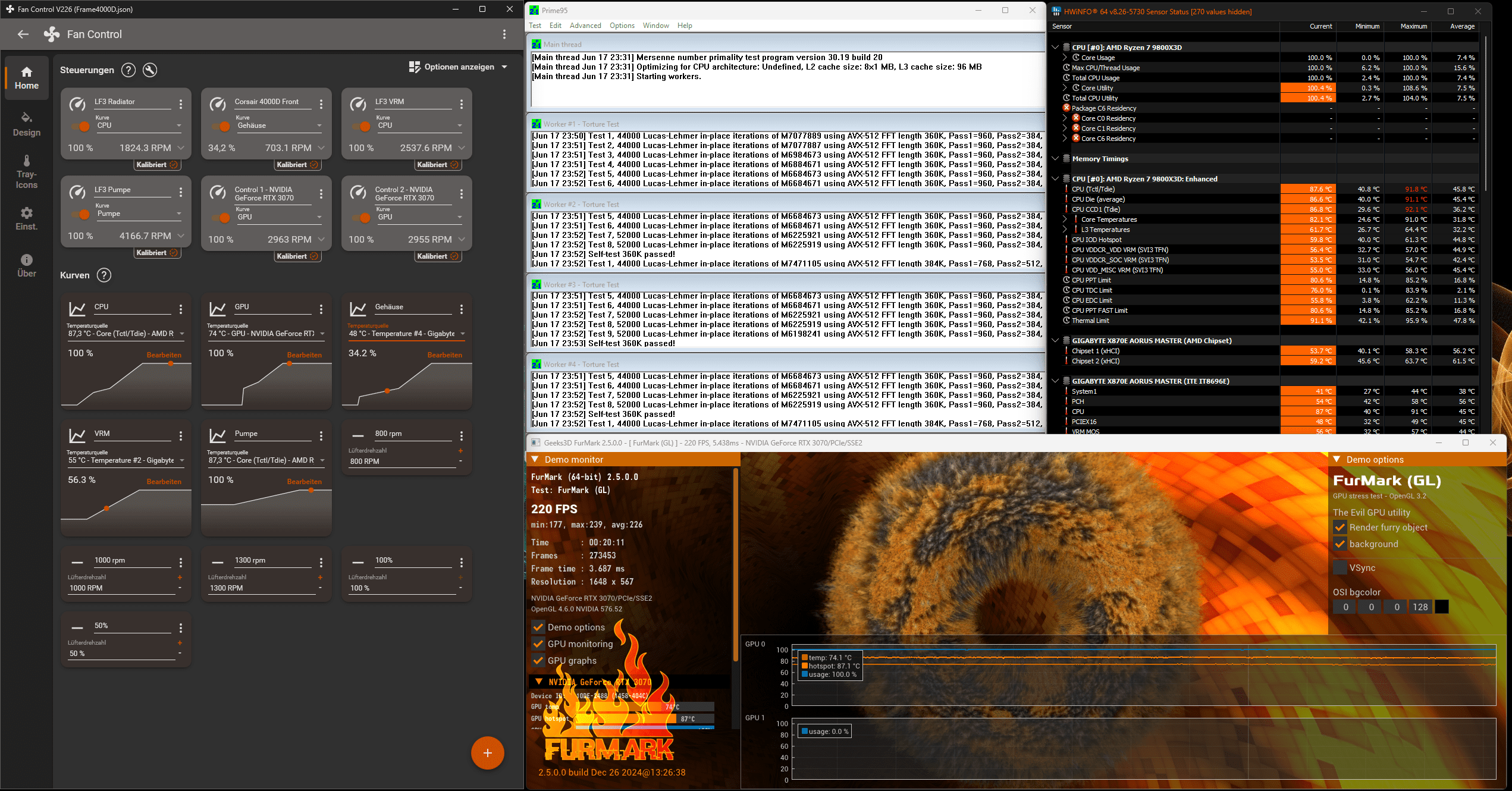The height and width of the screenshot is (791, 1512).
Task: Decrease 800 rpm fixed speed with minus
Action: (460, 461)
